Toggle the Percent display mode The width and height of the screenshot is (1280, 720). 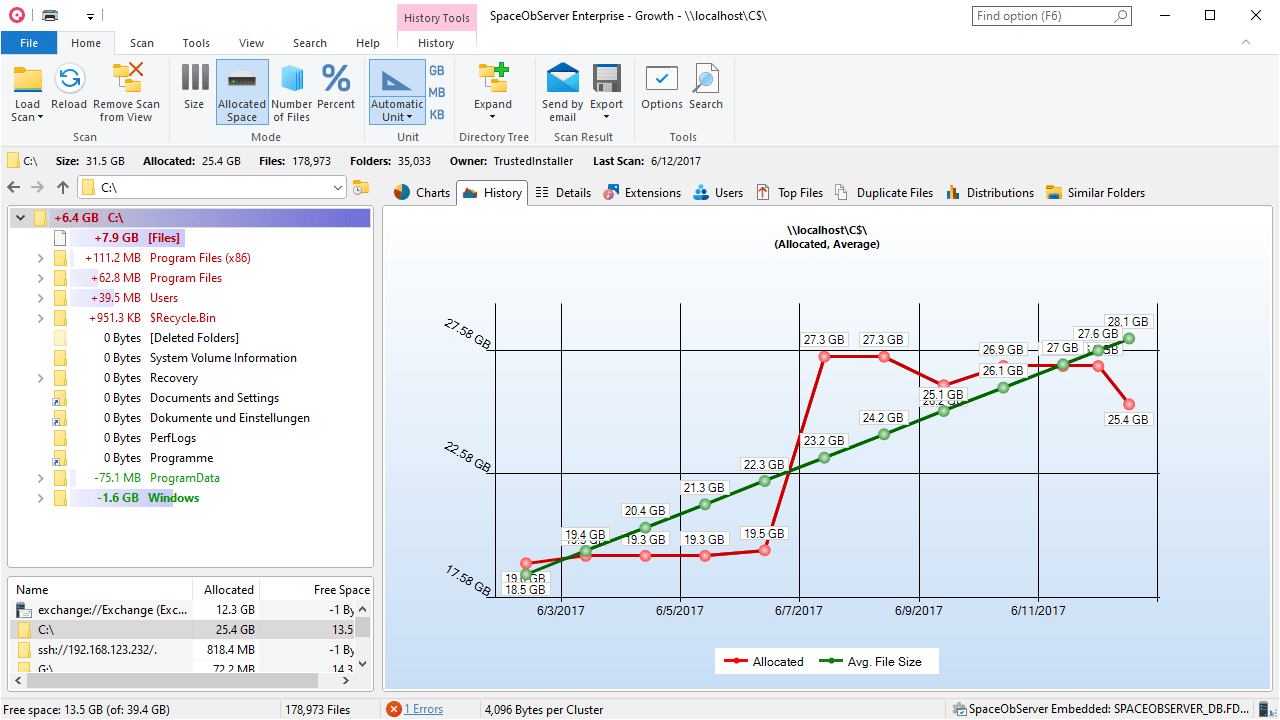click(x=336, y=80)
